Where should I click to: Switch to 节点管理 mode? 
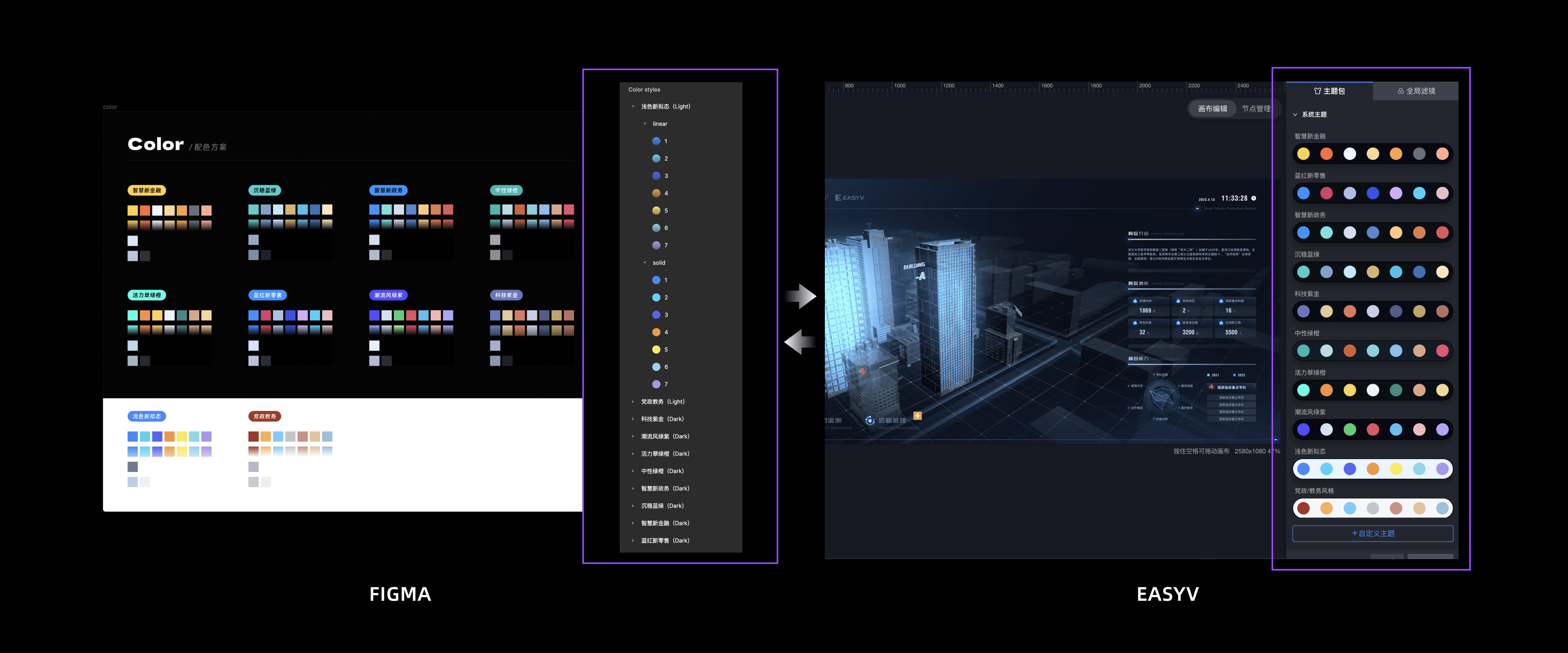[1256, 108]
